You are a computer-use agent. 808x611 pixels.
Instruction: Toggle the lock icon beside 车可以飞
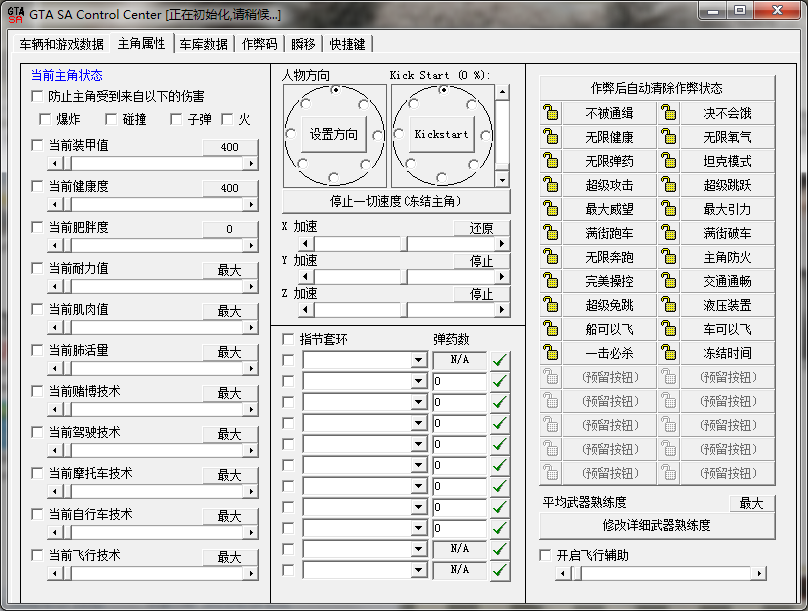669,329
